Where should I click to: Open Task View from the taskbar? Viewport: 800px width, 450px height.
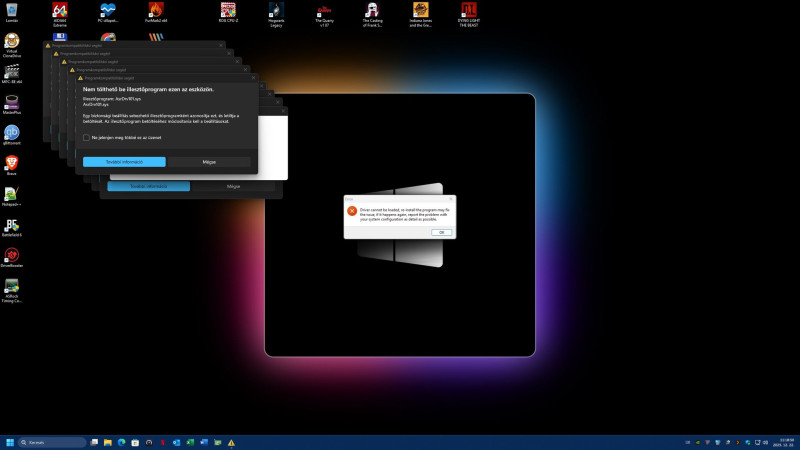point(94,442)
